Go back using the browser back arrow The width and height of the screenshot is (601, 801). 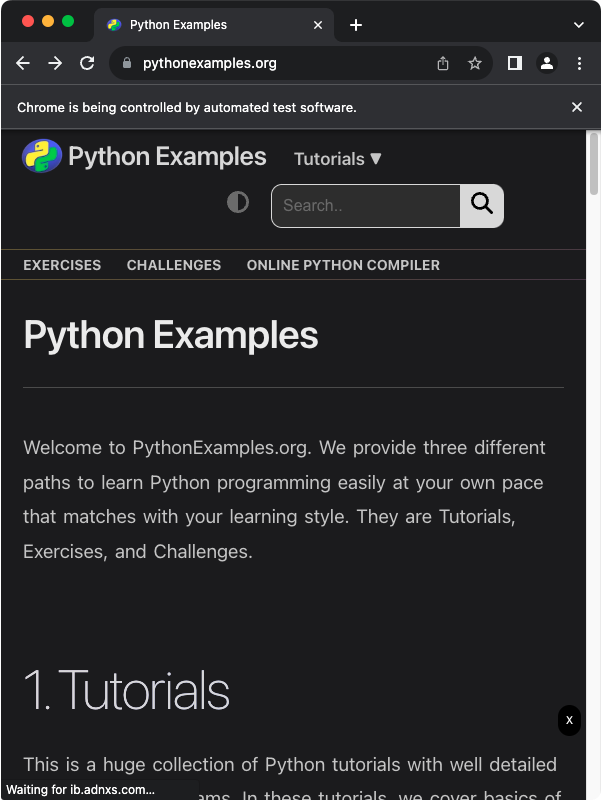(x=23, y=63)
